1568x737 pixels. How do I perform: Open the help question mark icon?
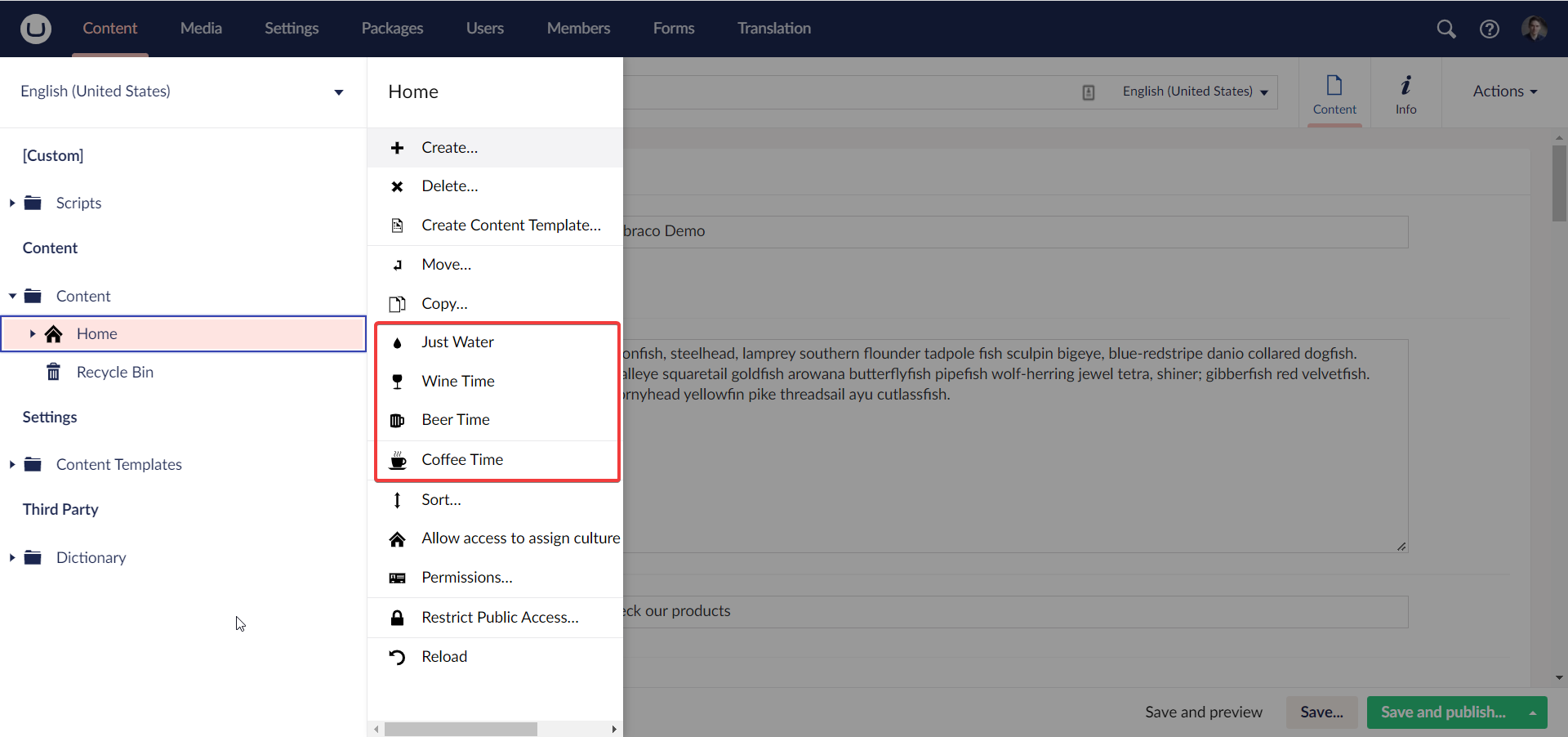[x=1490, y=29]
